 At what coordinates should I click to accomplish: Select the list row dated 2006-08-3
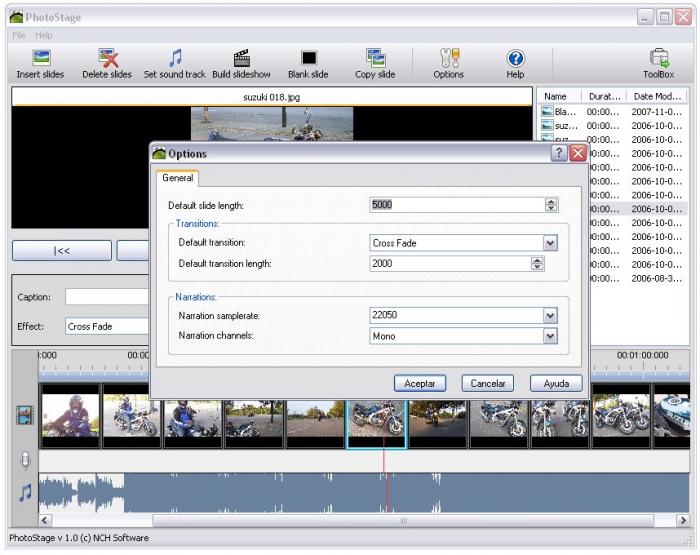pos(638,278)
